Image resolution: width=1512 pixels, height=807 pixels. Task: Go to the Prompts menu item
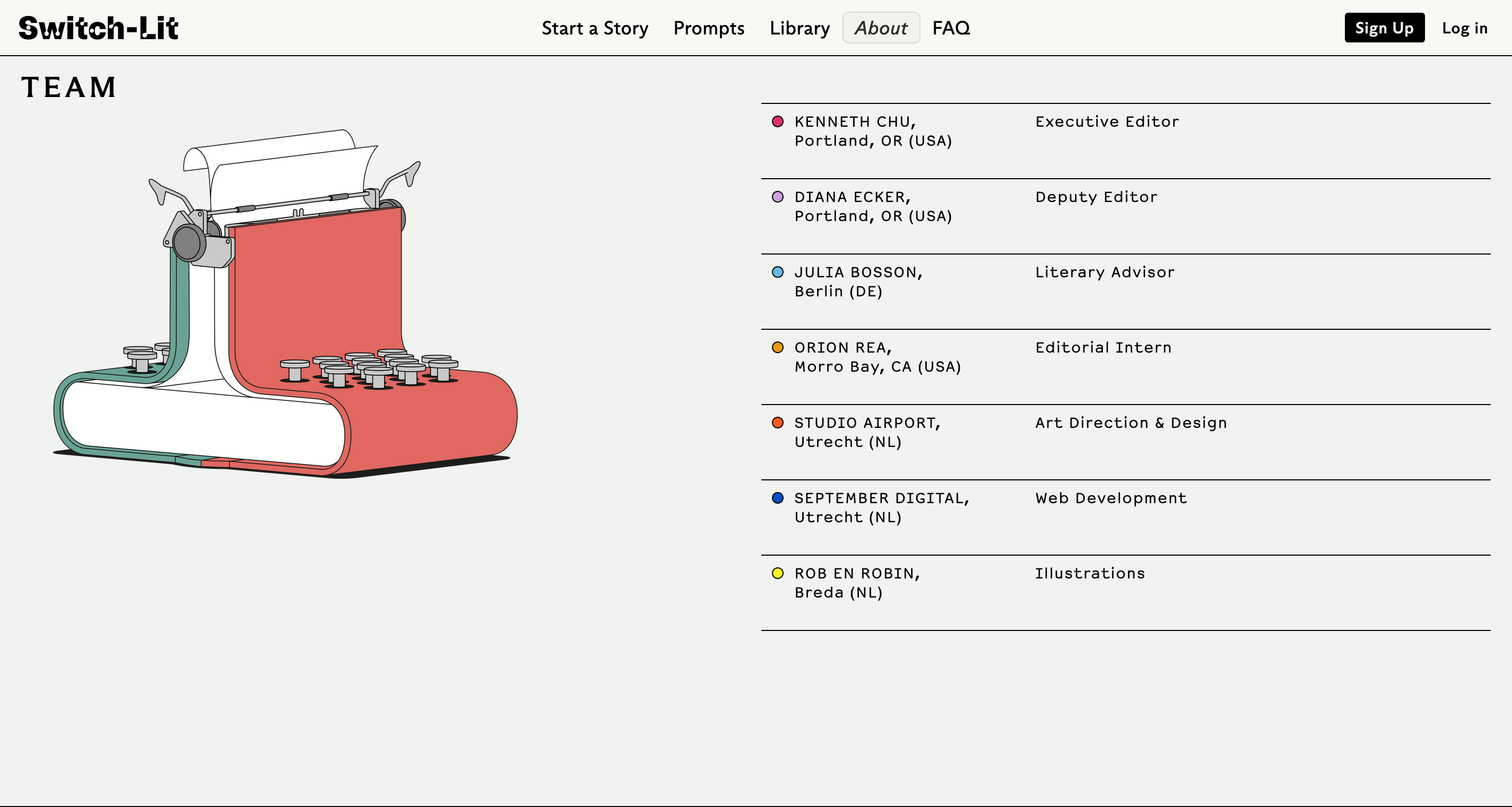coord(708,28)
